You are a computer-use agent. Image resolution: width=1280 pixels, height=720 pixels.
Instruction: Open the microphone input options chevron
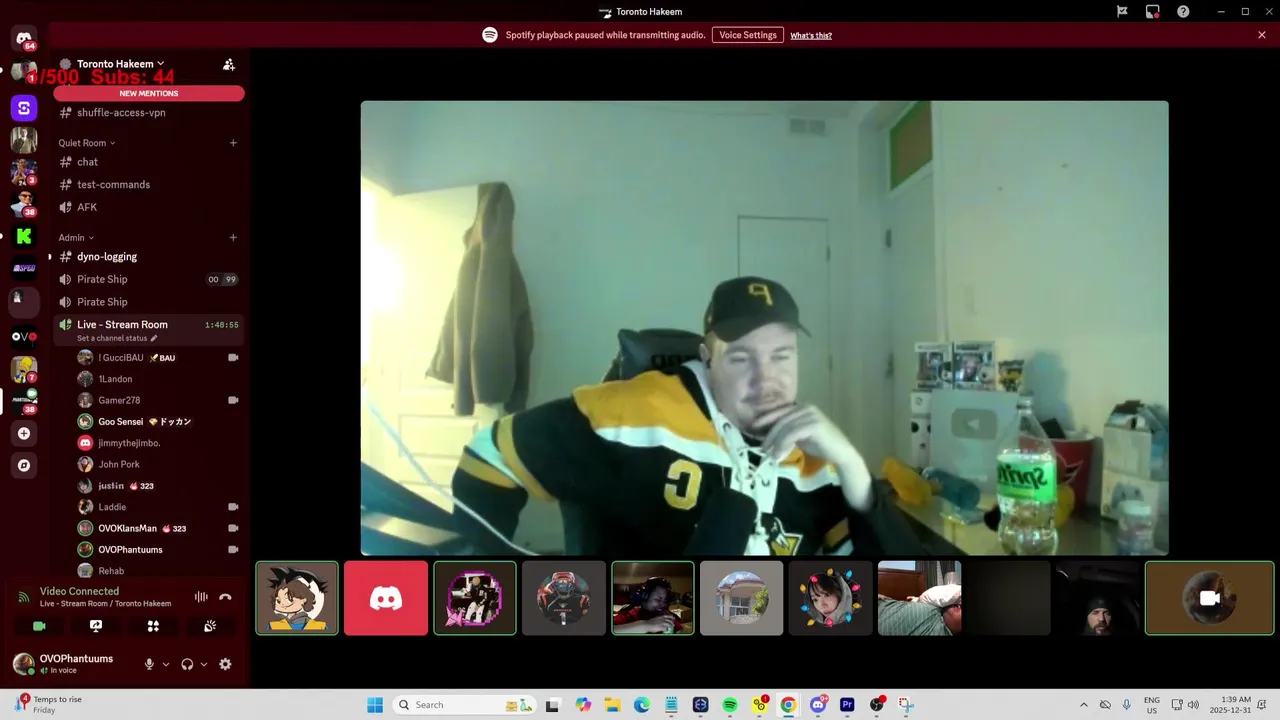[x=166, y=664]
